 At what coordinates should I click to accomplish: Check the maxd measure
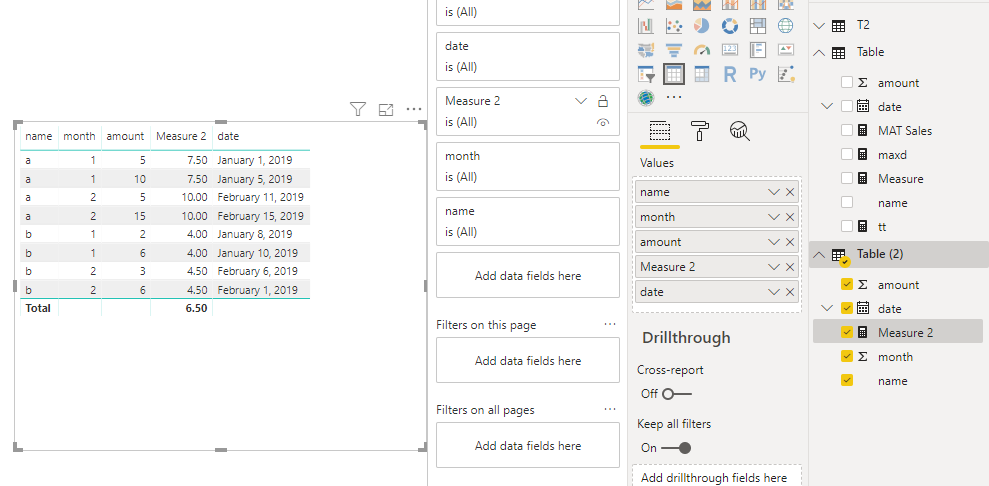(x=847, y=154)
